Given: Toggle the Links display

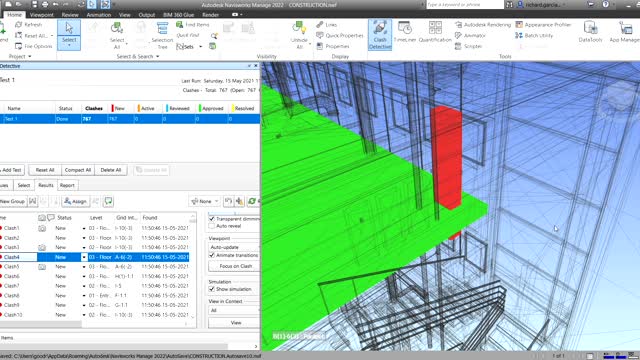Looking at the screenshot, I should [x=327, y=24].
